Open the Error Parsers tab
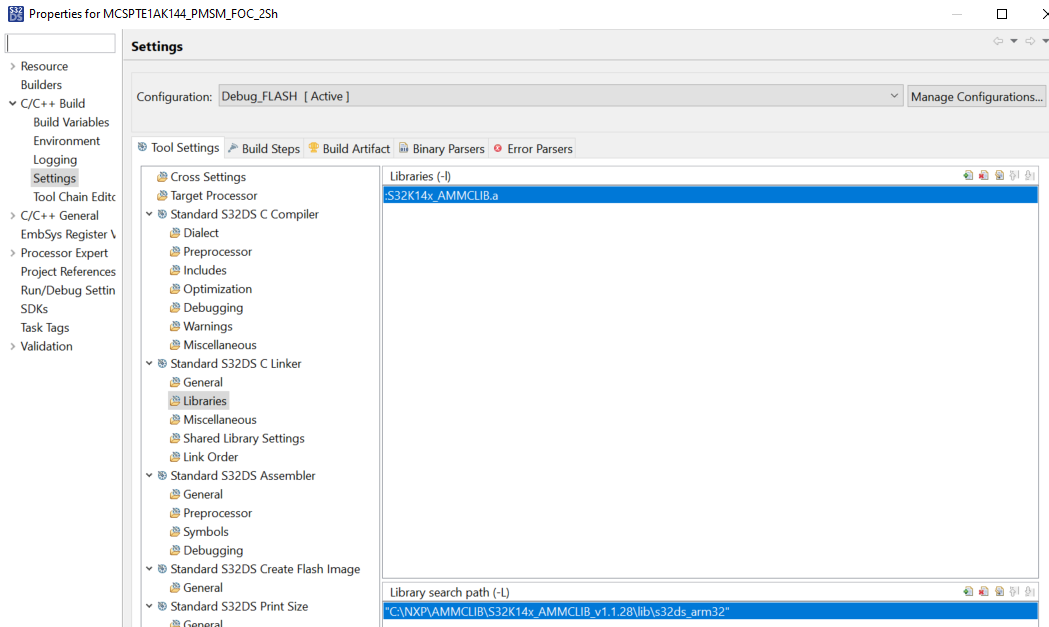1049x627 pixels. click(532, 147)
